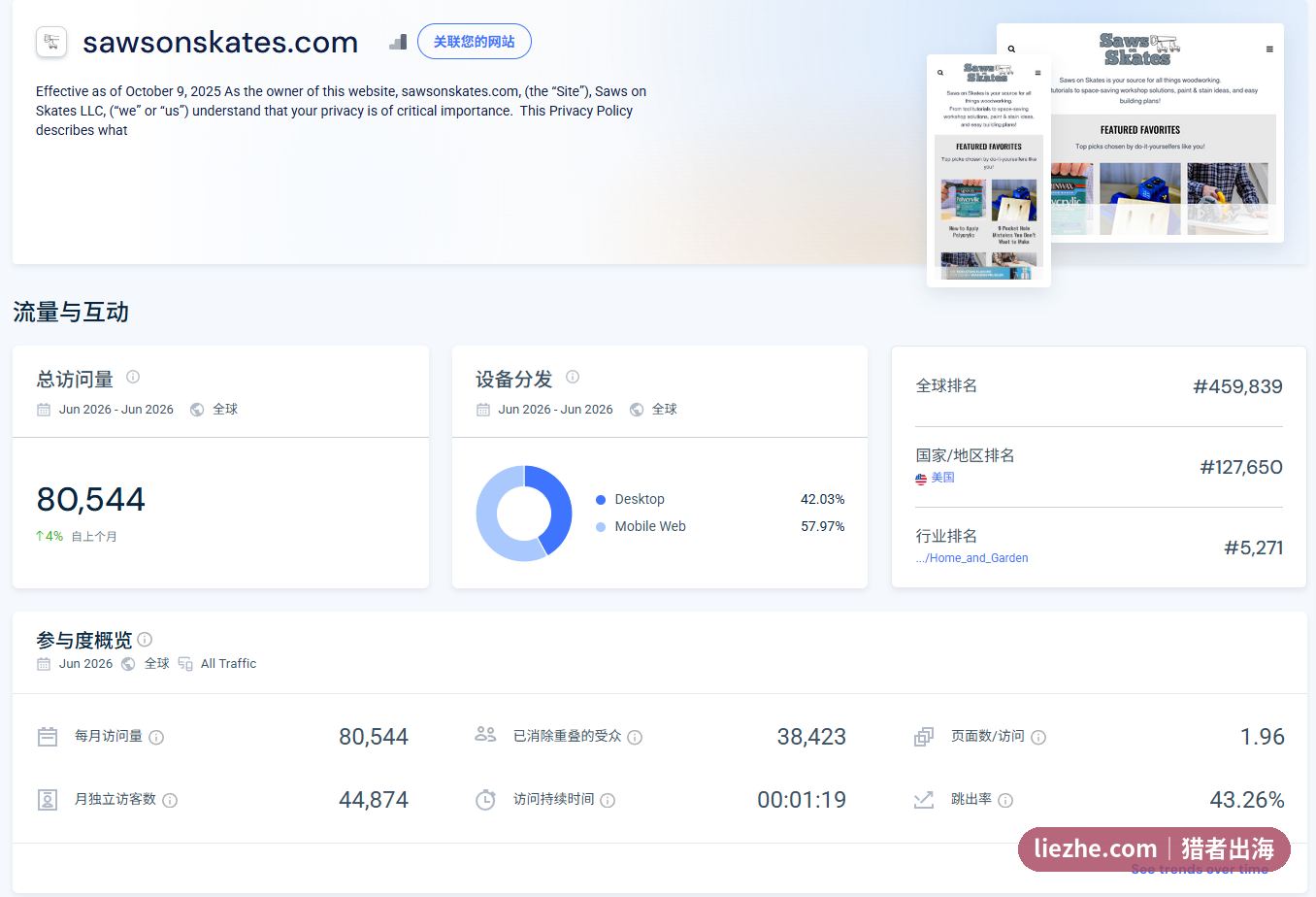The width and height of the screenshot is (1316, 897).
Task: Click the All Traffic filter label
Action: [x=228, y=664]
